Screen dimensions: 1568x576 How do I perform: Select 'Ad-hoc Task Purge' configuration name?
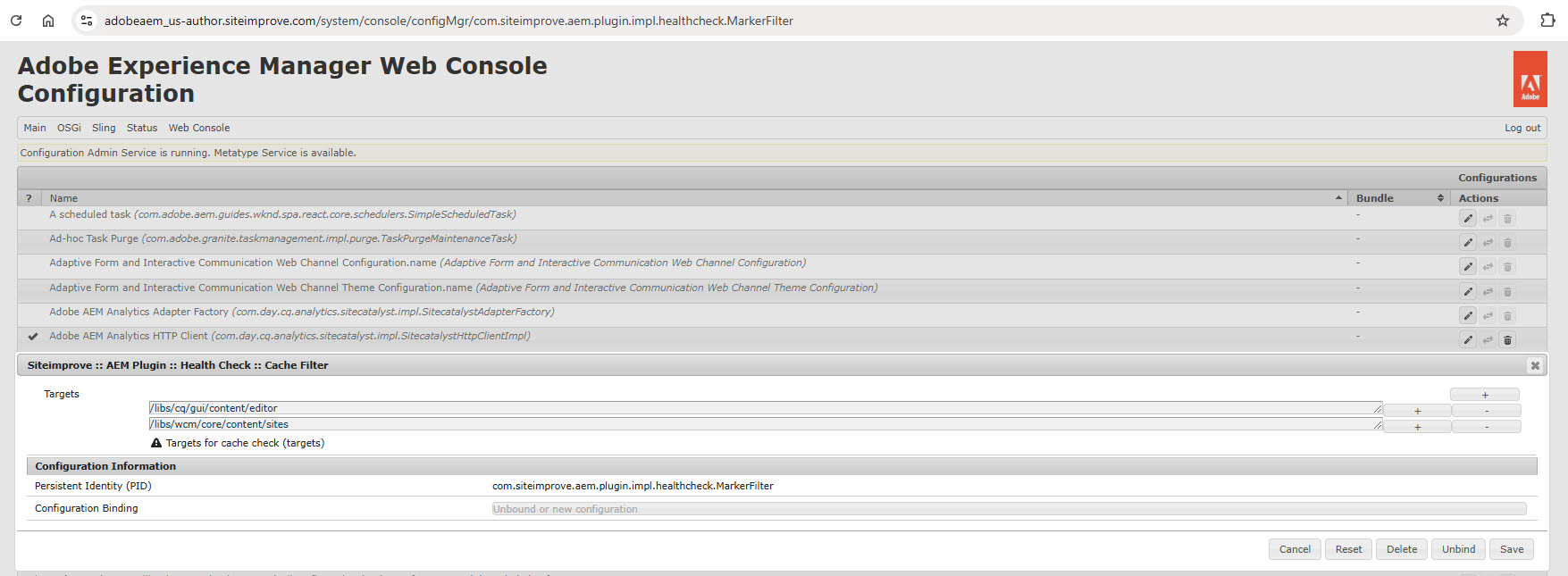tap(282, 238)
